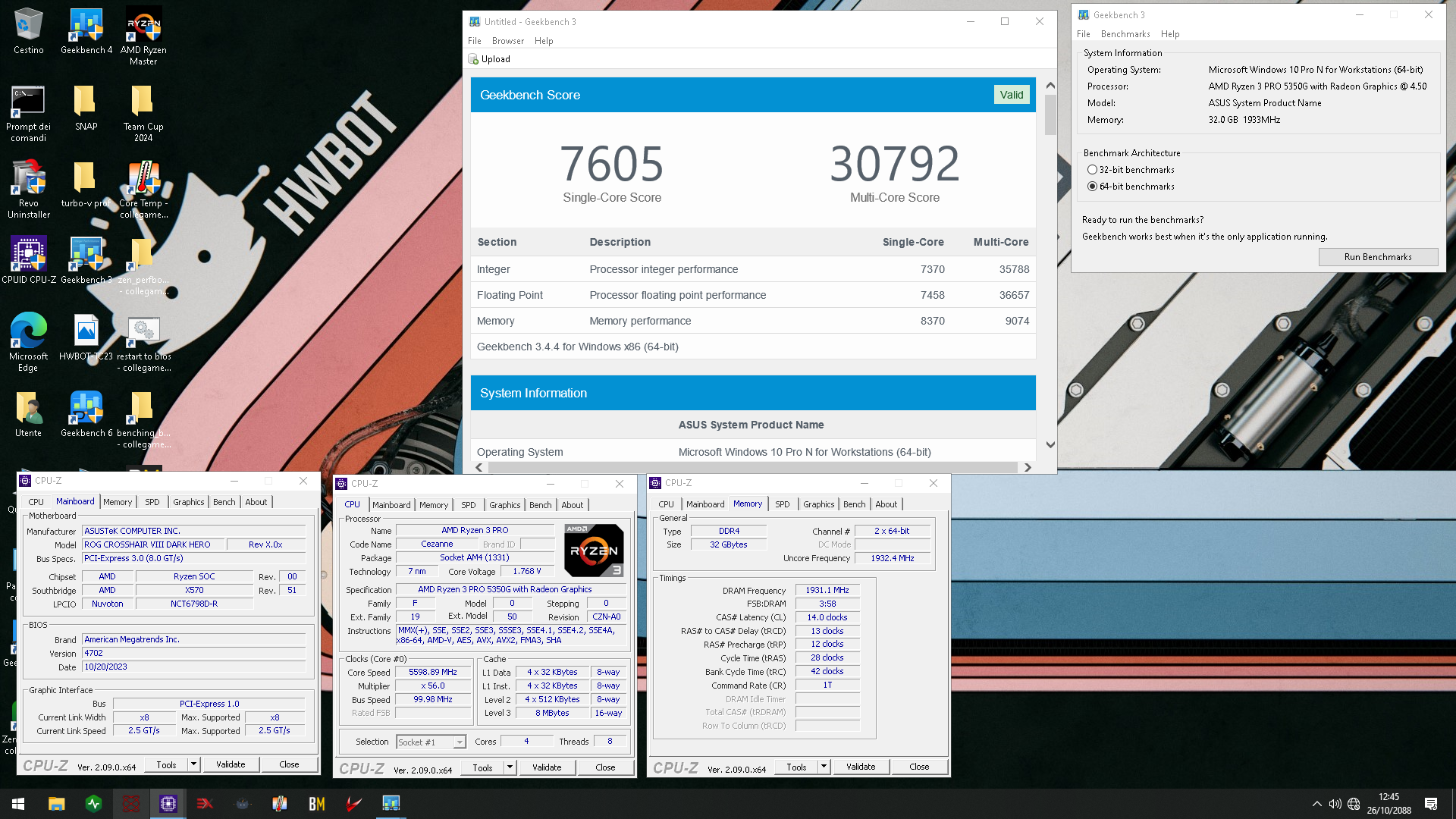
Task: Open CPUID CPU-Z desktop shortcut
Action: click(x=28, y=260)
